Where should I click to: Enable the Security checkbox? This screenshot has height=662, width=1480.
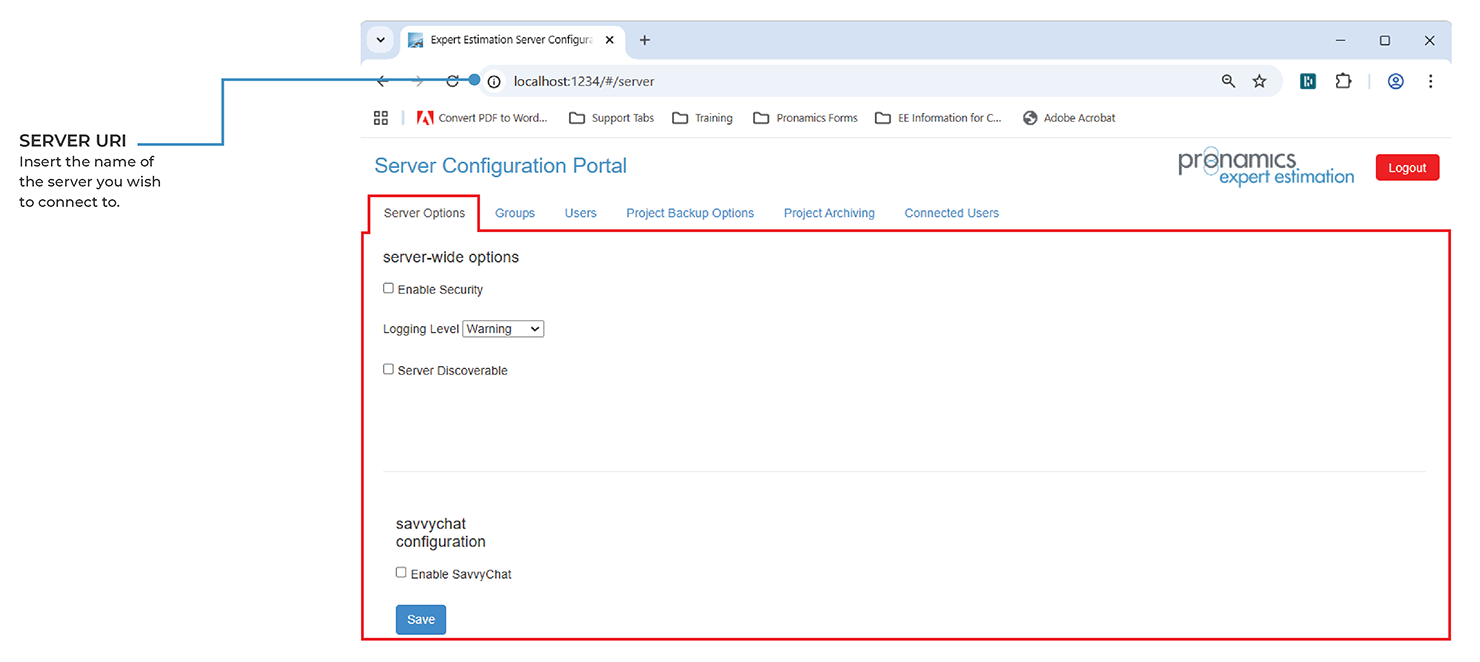point(389,288)
